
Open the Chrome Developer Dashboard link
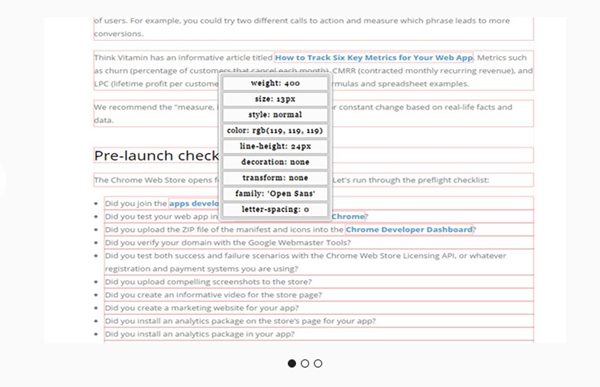pyautogui.click(x=409, y=229)
